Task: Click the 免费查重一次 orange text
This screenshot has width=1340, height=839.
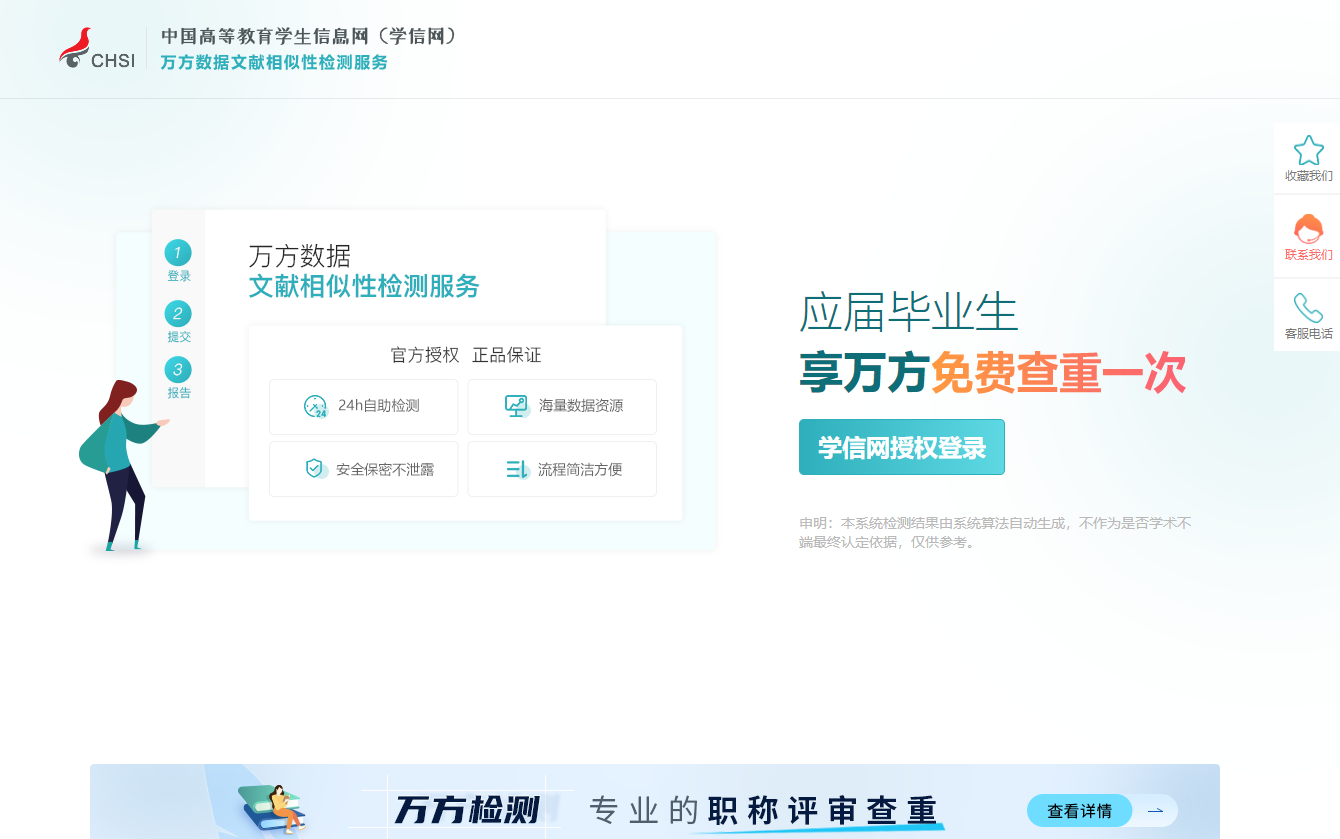Action: (x=1058, y=374)
